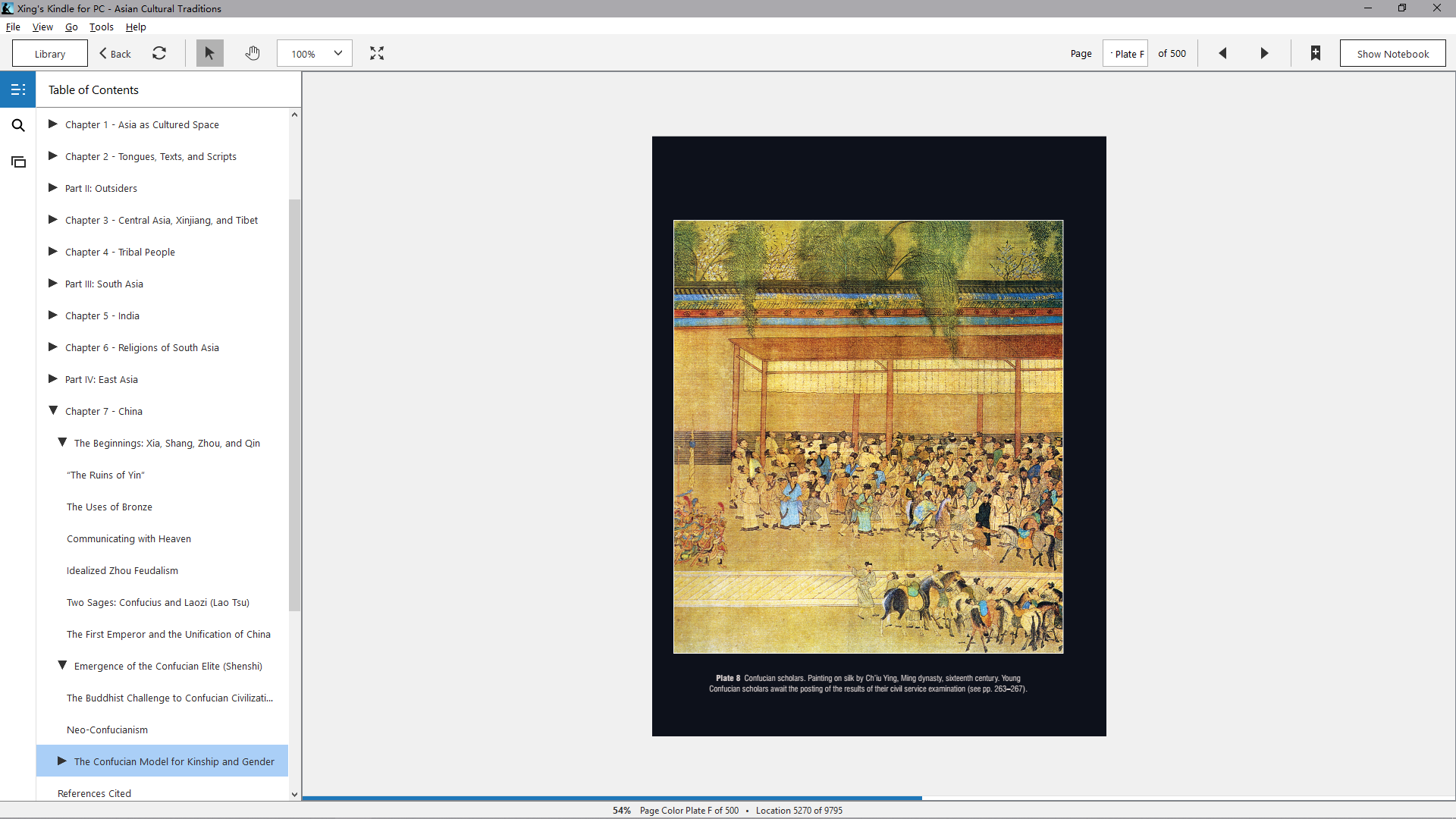The image size is (1456, 819).
Task: Click the scroll down arrow in contents
Action: (294, 795)
